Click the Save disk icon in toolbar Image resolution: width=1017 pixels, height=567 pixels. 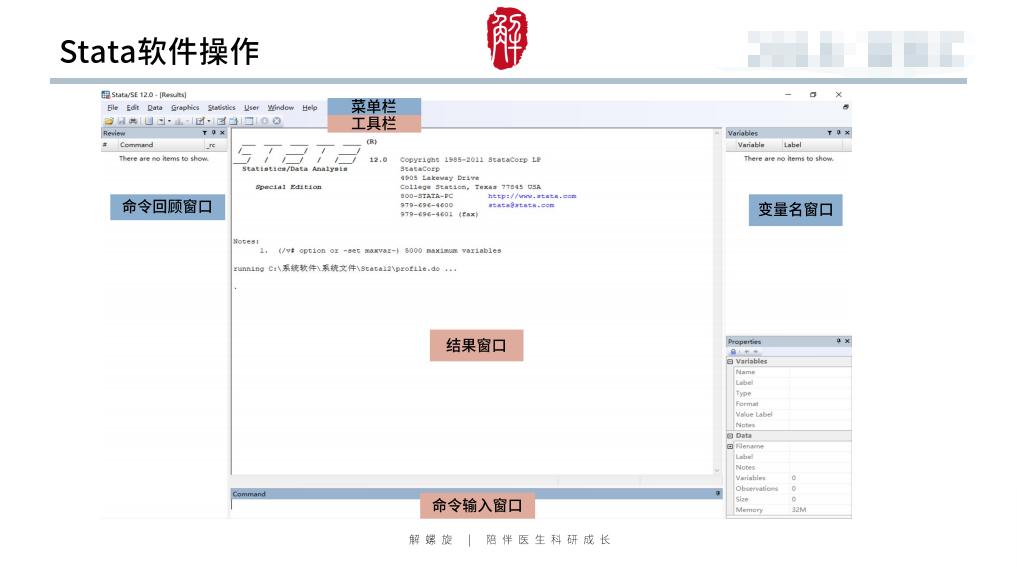pyautogui.click(x=121, y=121)
